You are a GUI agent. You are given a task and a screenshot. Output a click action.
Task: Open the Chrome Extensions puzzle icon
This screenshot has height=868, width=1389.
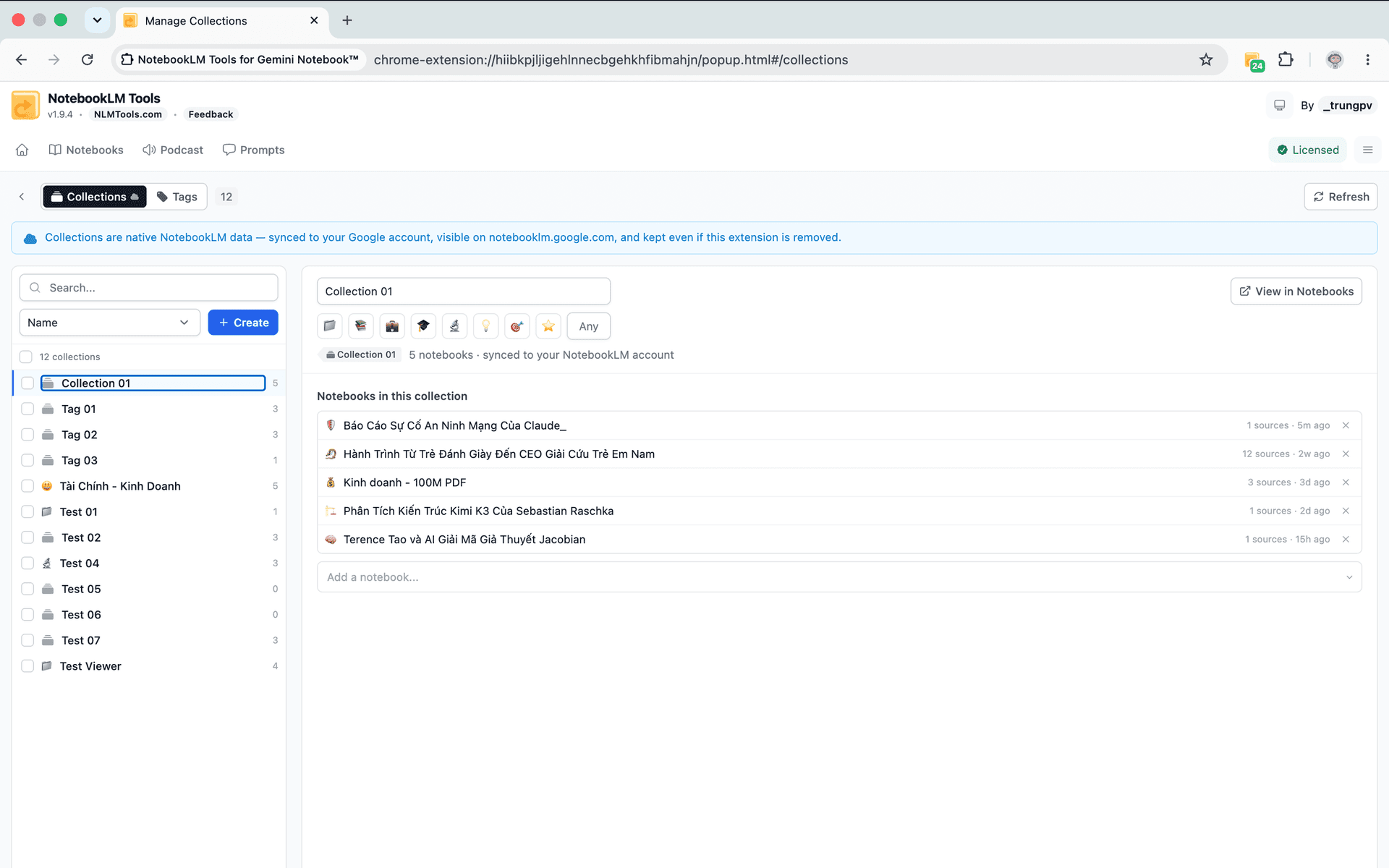click(1286, 59)
